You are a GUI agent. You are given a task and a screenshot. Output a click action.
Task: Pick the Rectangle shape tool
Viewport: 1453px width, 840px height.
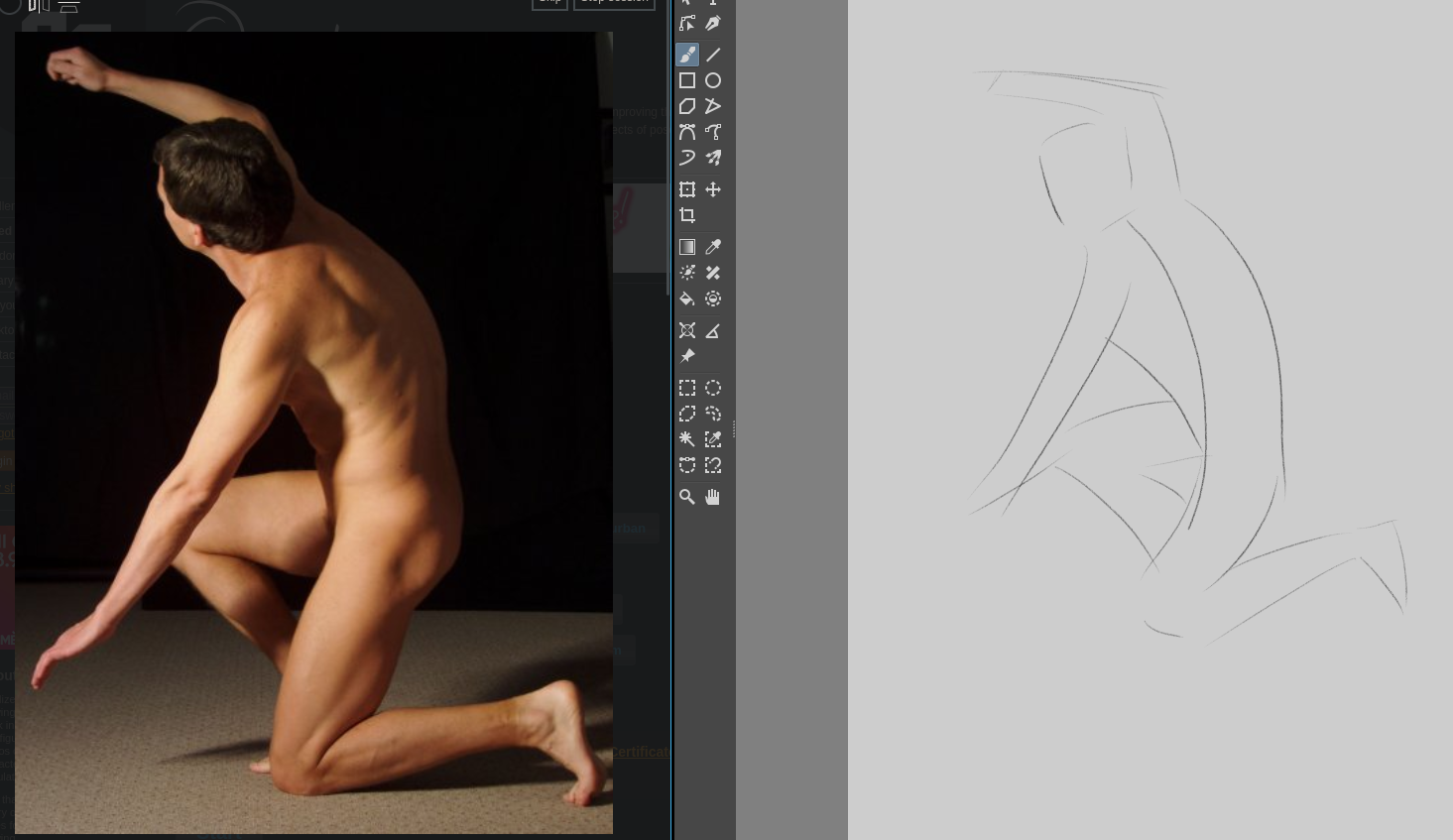click(687, 80)
